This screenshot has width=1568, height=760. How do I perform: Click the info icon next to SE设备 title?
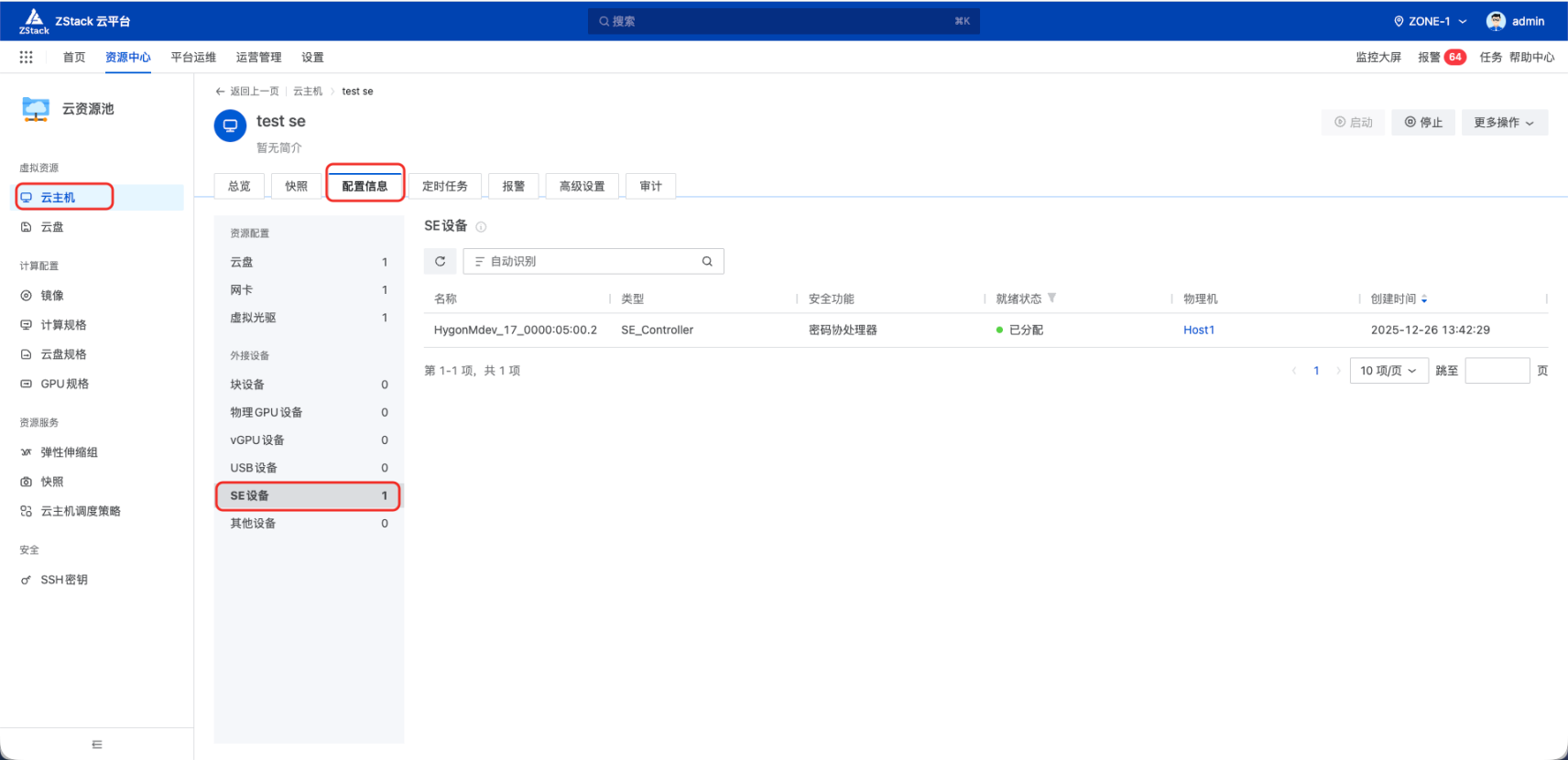click(x=481, y=227)
